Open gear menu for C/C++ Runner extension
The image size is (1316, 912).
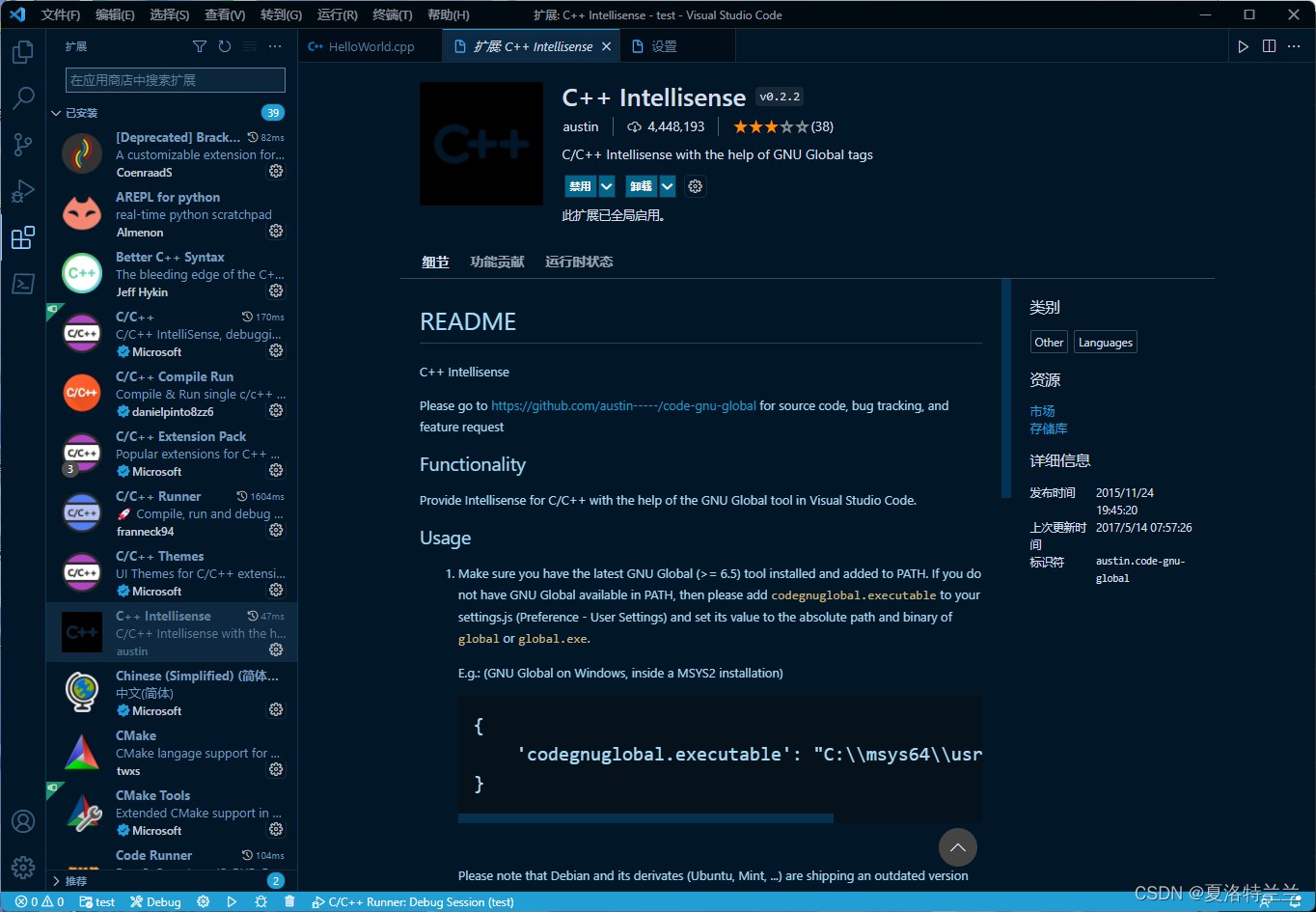point(276,530)
